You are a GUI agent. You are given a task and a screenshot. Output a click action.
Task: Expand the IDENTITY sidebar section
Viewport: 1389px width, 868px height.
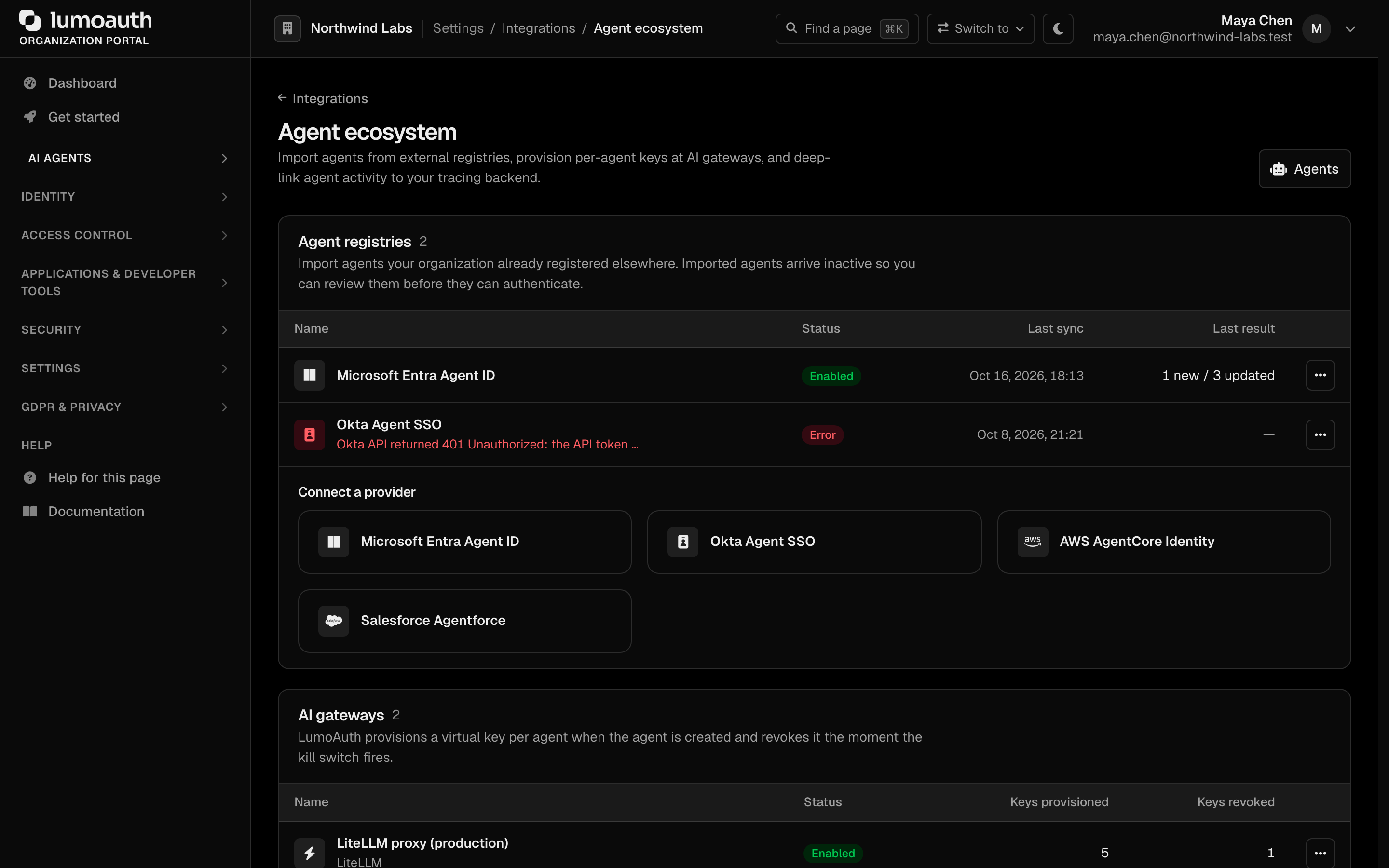coord(125,197)
